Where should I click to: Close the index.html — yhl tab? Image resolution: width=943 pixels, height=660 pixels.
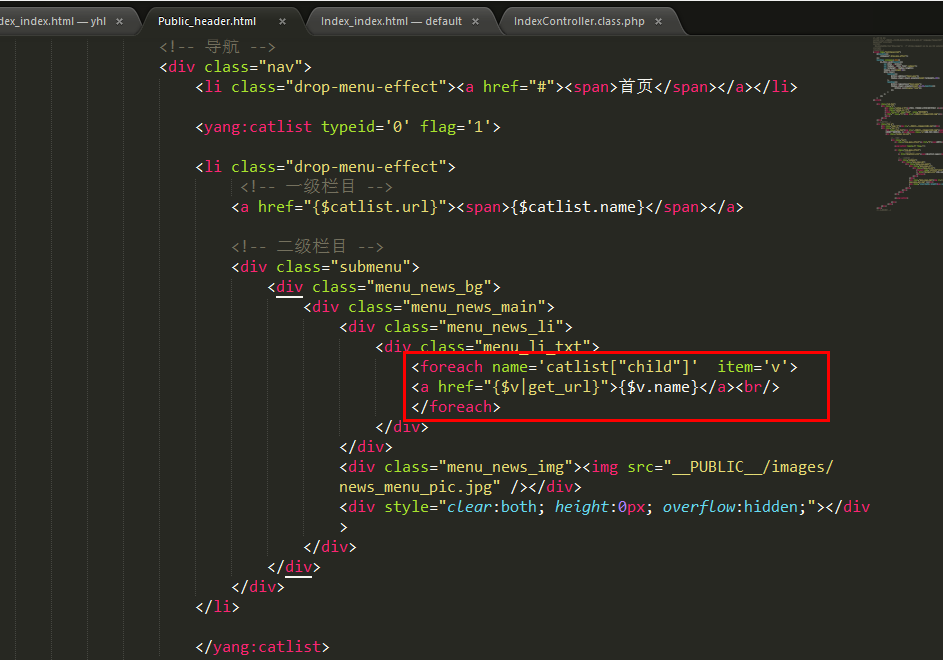click(x=120, y=21)
